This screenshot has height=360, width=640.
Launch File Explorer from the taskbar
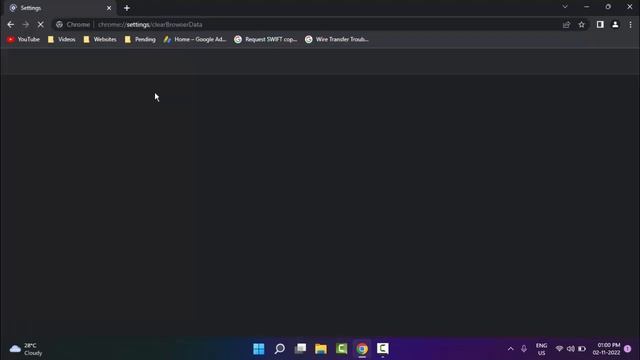click(321, 349)
